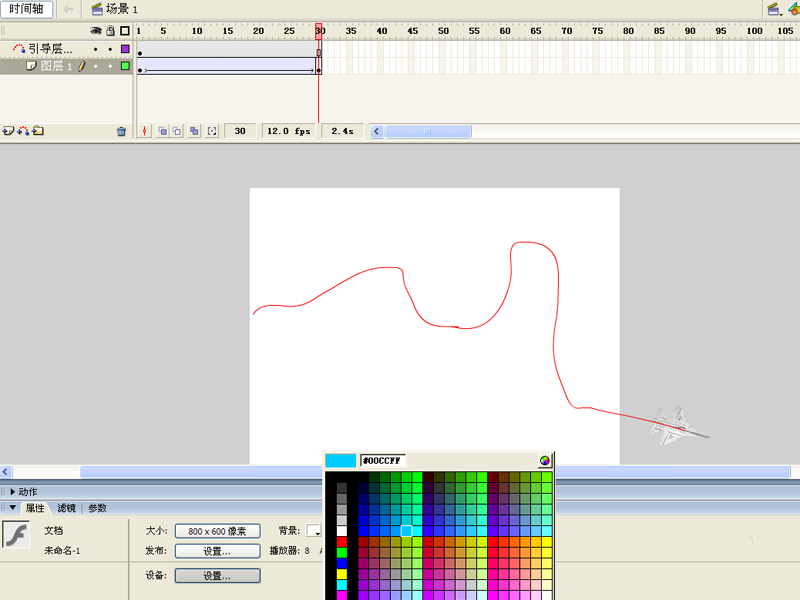Select the yellow swatch in the basic-color column
The height and width of the screenshot is (600, 800).
tap(342, 574)
